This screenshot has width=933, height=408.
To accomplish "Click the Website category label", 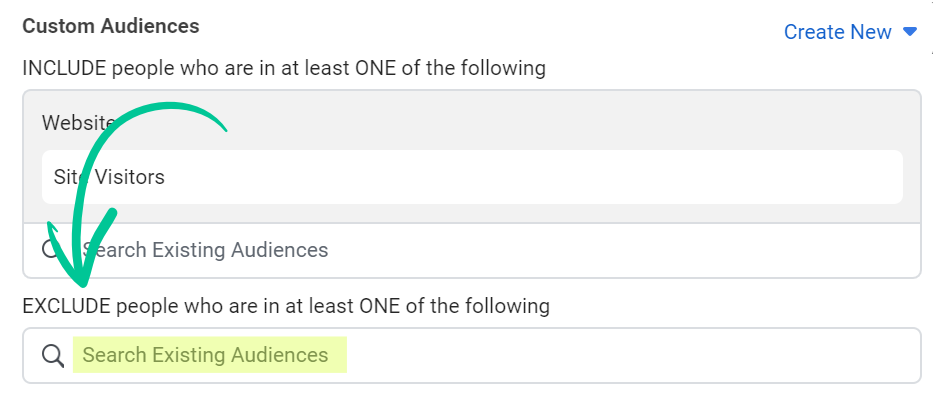I will 78,123.
